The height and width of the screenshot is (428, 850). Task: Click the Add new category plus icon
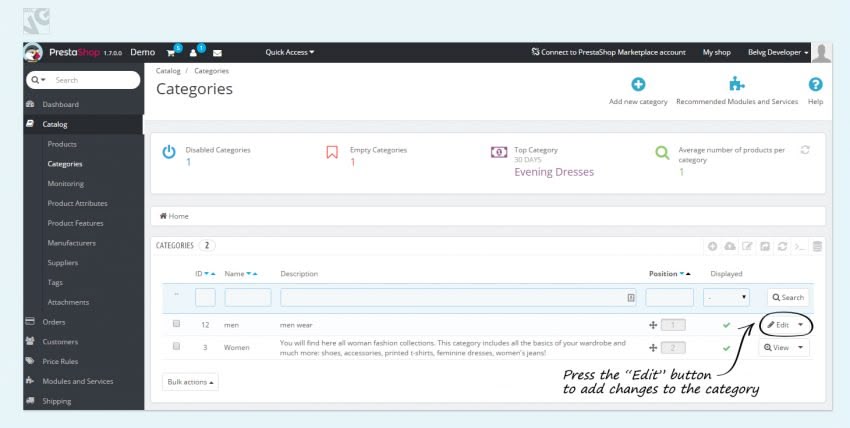click(638, 84)
